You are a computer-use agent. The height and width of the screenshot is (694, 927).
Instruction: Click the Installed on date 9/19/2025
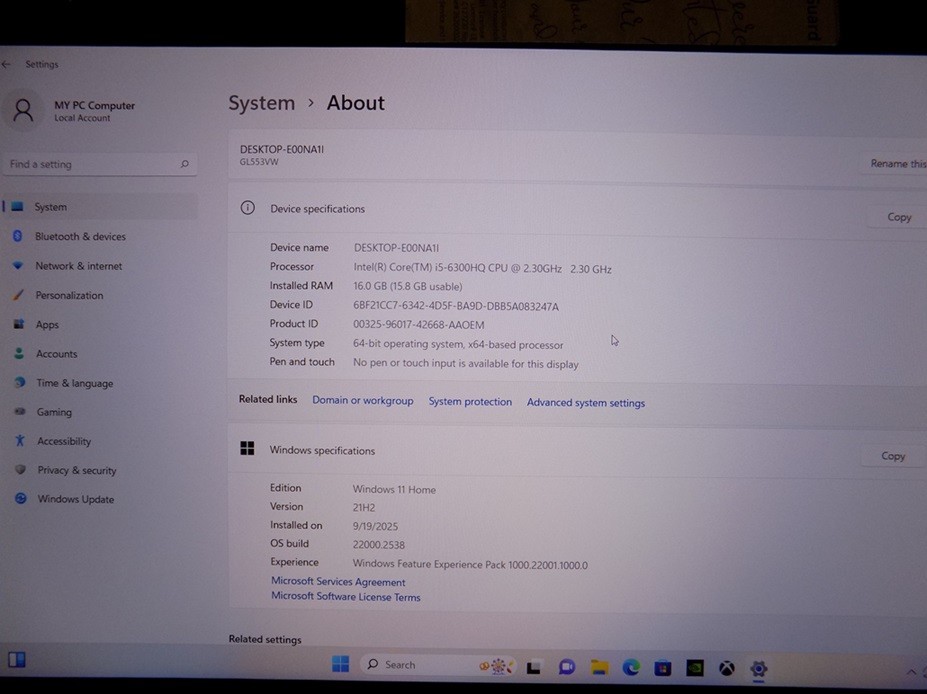coord(375,526)
